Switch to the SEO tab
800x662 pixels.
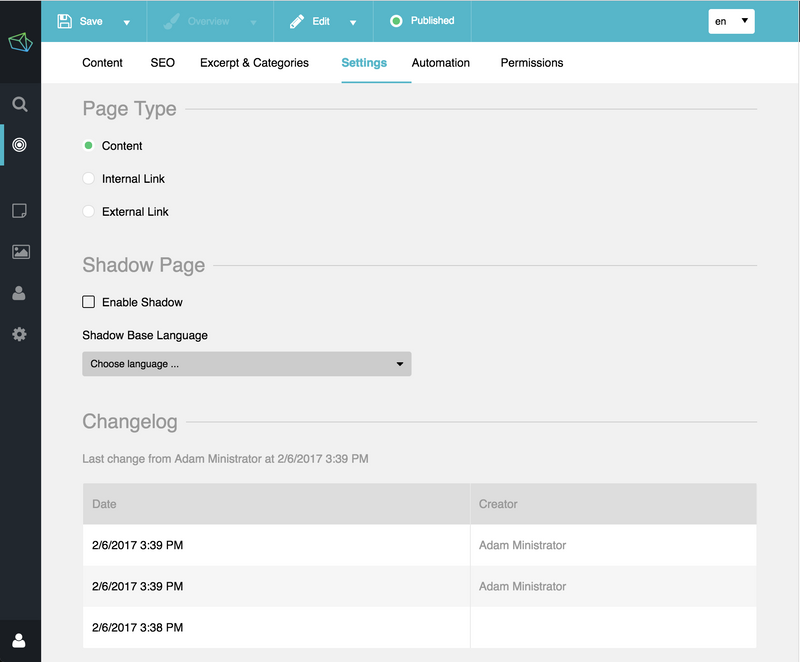click(163, 63)
